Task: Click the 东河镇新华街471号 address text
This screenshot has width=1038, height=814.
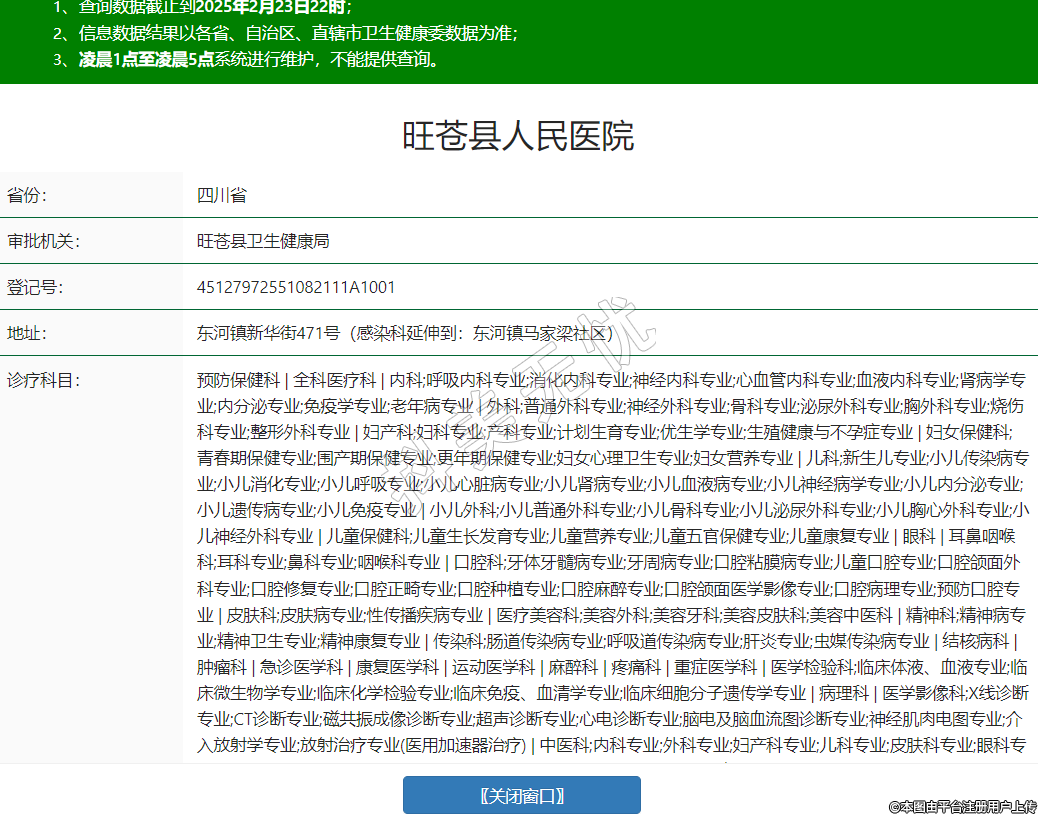Action: pos(268,333)
